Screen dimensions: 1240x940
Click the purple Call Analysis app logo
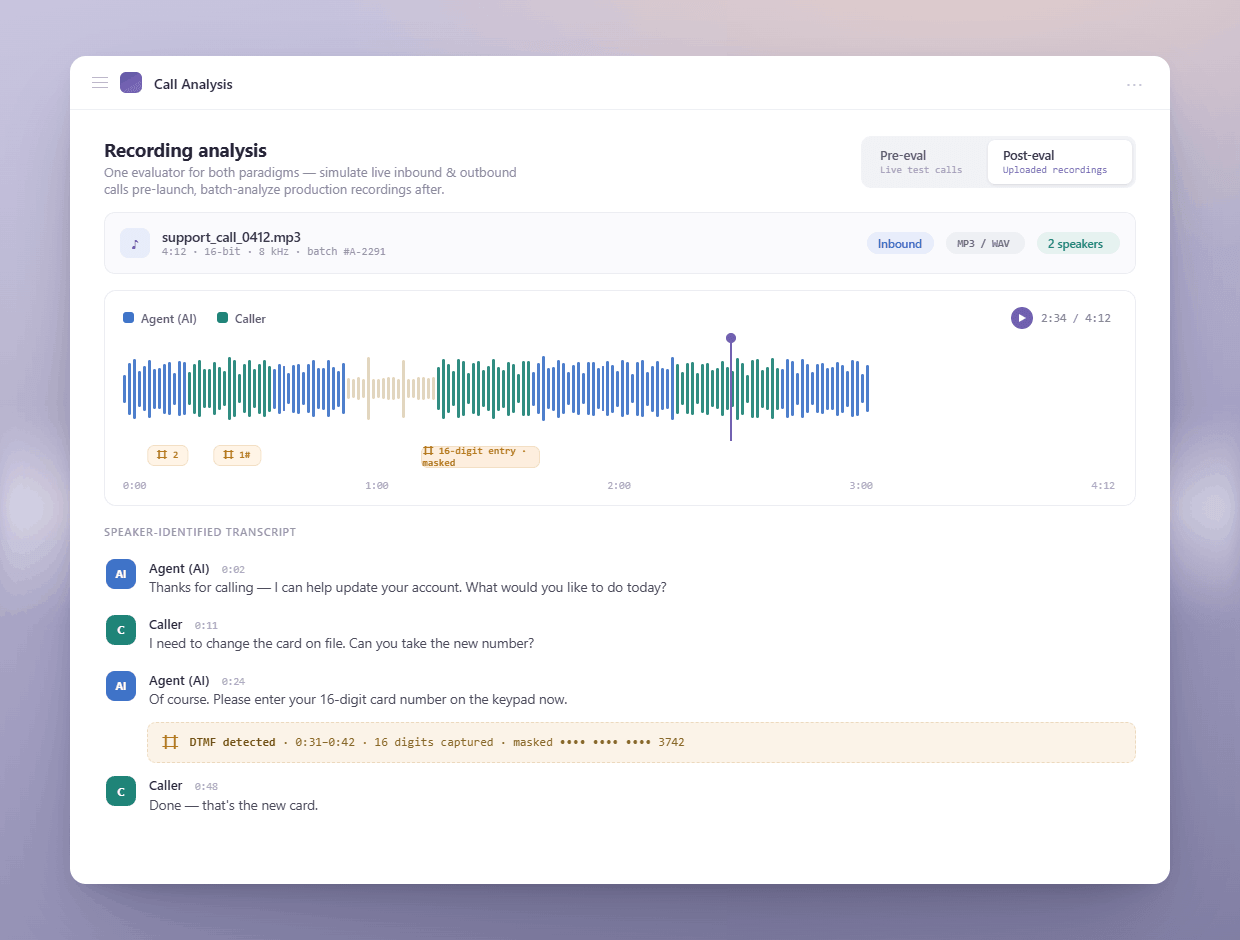point(131,83)
